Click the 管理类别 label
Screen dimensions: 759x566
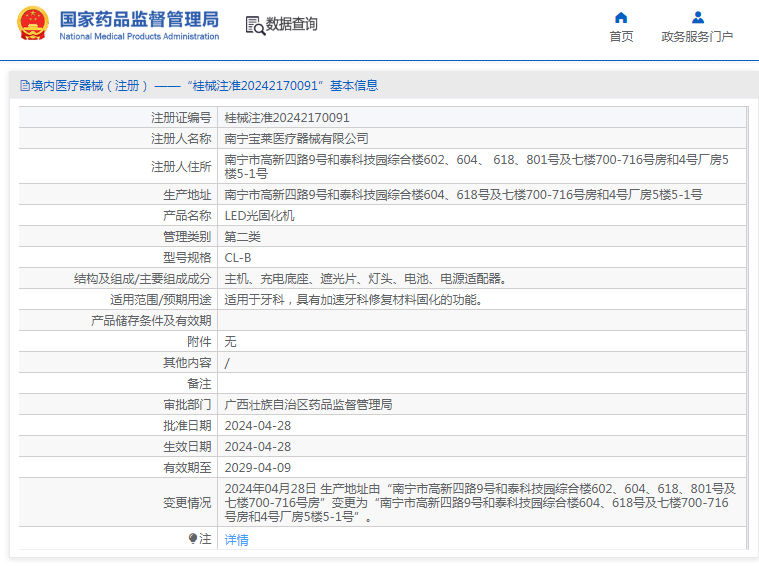tap(187, 237)
